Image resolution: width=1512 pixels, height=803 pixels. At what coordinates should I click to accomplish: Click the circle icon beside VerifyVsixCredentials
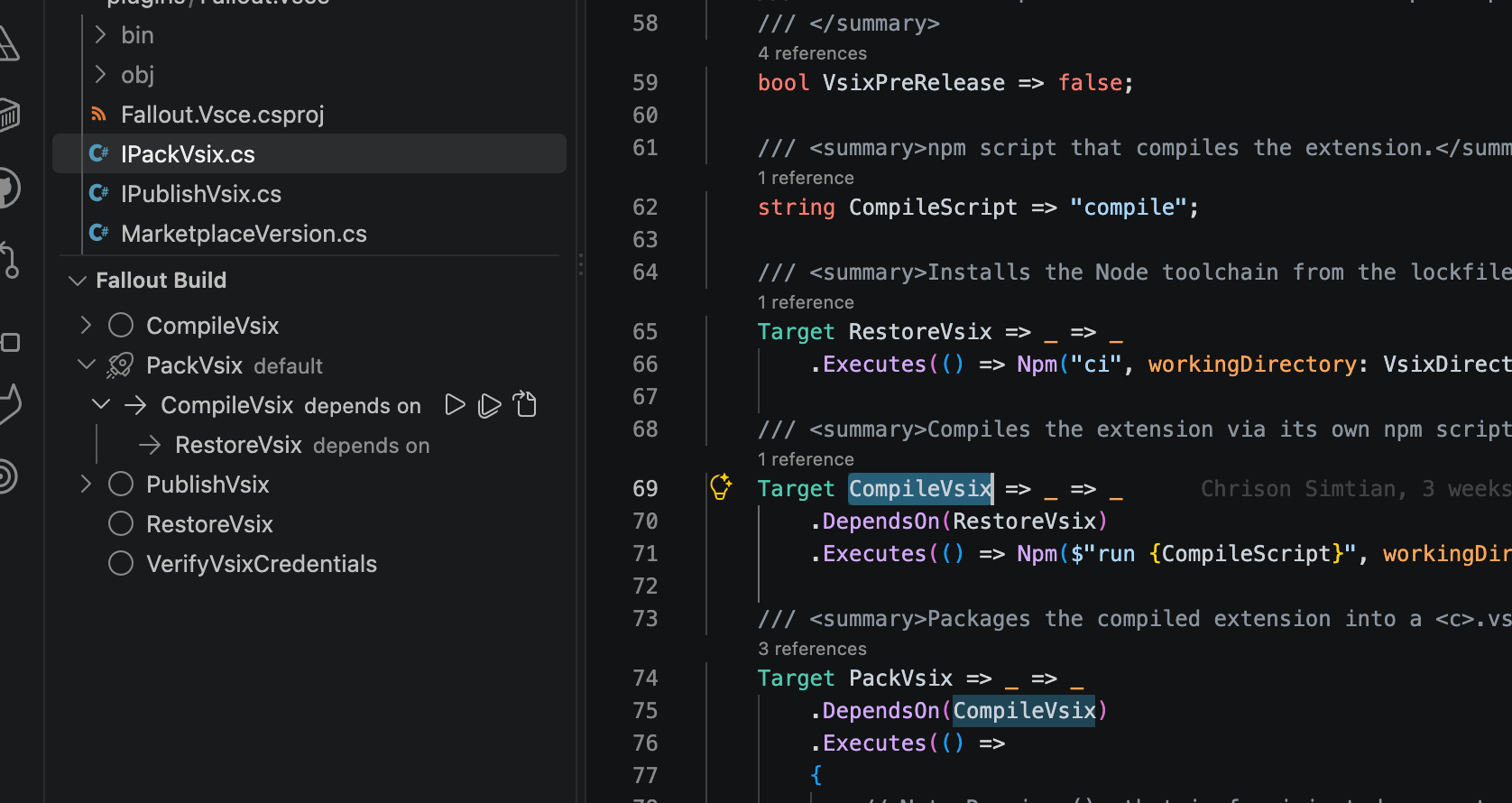click(x=121, y=564)
